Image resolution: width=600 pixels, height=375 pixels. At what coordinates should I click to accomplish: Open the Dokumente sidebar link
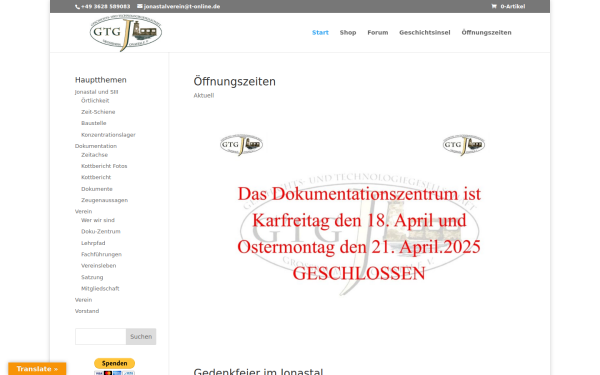pos(97,189)
